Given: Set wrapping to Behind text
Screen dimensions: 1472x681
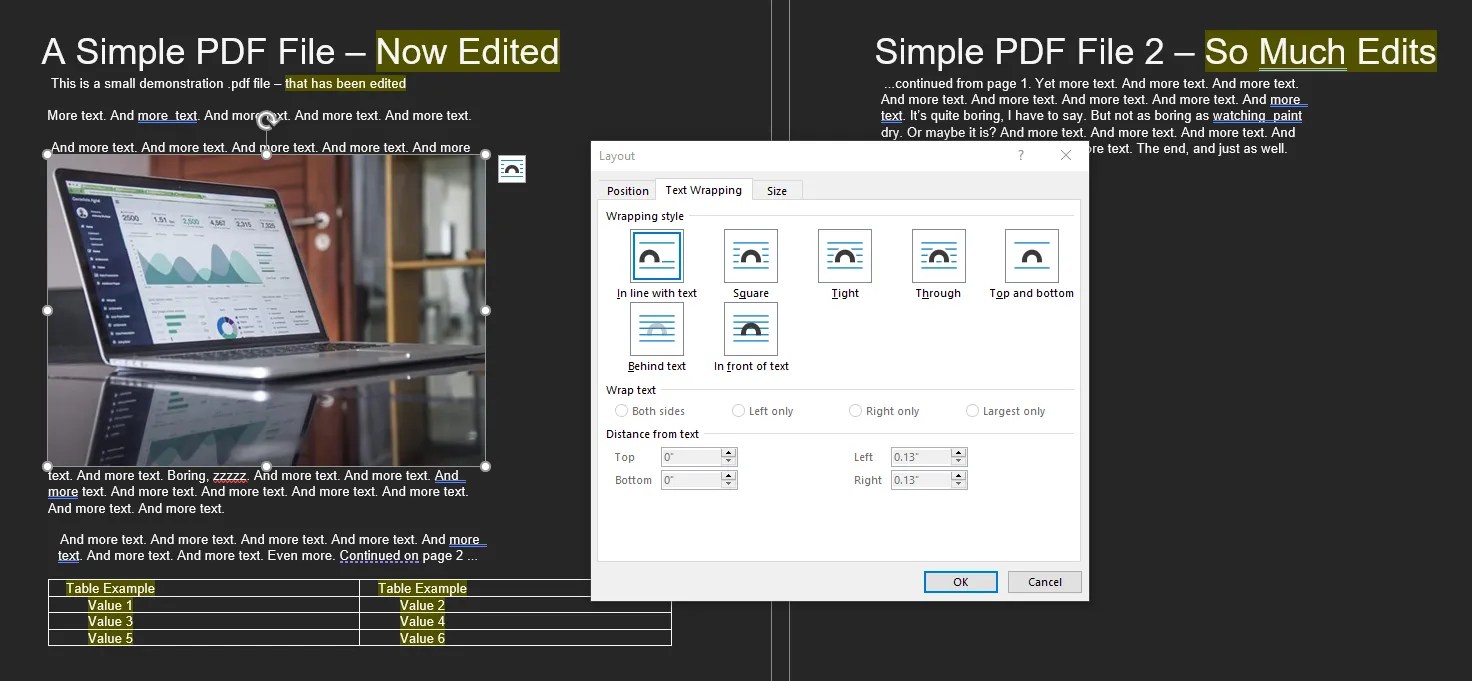Looking at the screenshot, I should pos(656,329).
